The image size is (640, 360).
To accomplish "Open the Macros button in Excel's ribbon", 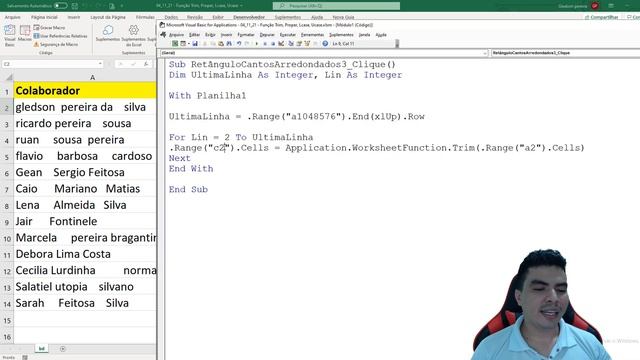I will [25, 34].
